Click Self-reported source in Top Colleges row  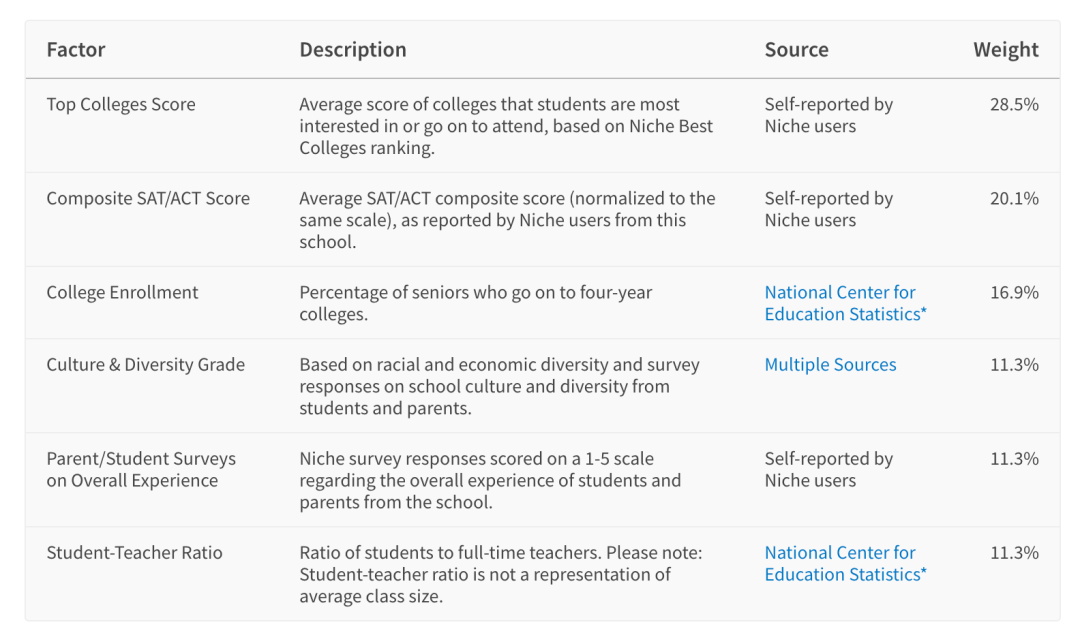828,115
